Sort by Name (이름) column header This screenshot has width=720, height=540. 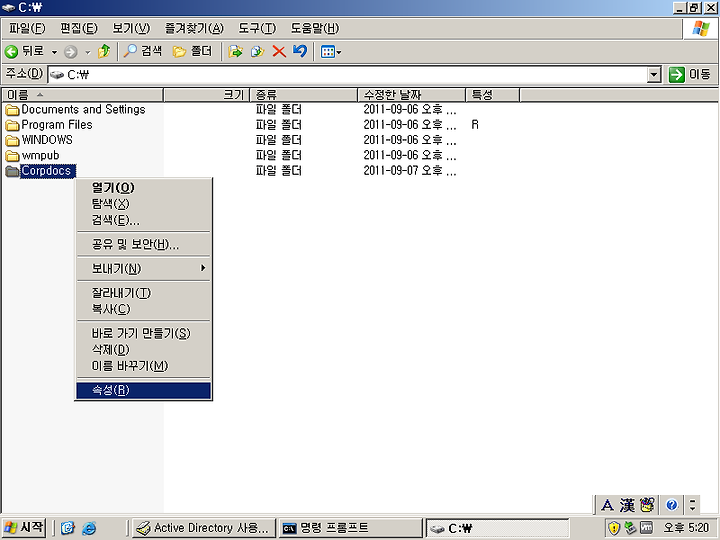(83, 95)
